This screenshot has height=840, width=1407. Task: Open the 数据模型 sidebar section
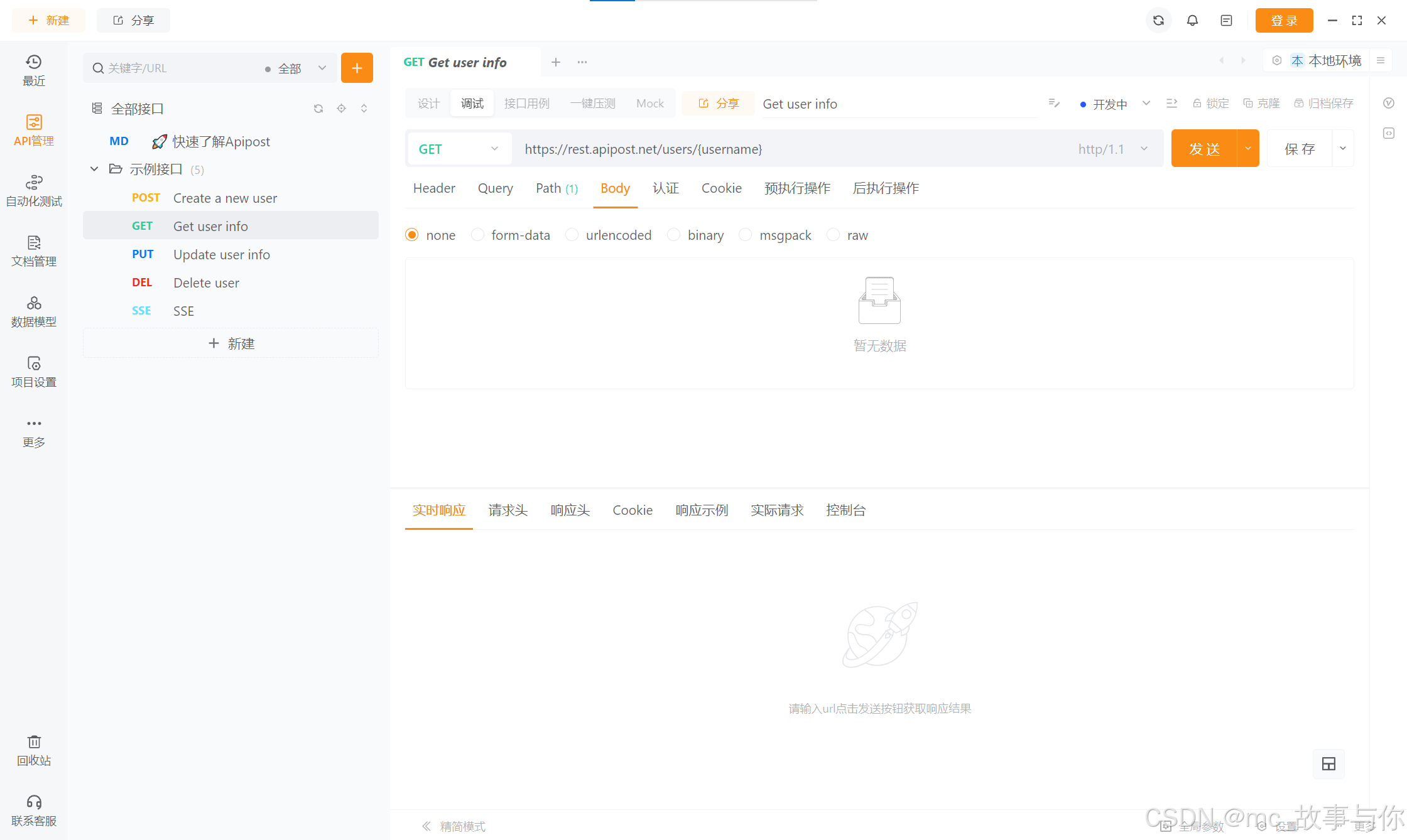click(x=34, y=311)
